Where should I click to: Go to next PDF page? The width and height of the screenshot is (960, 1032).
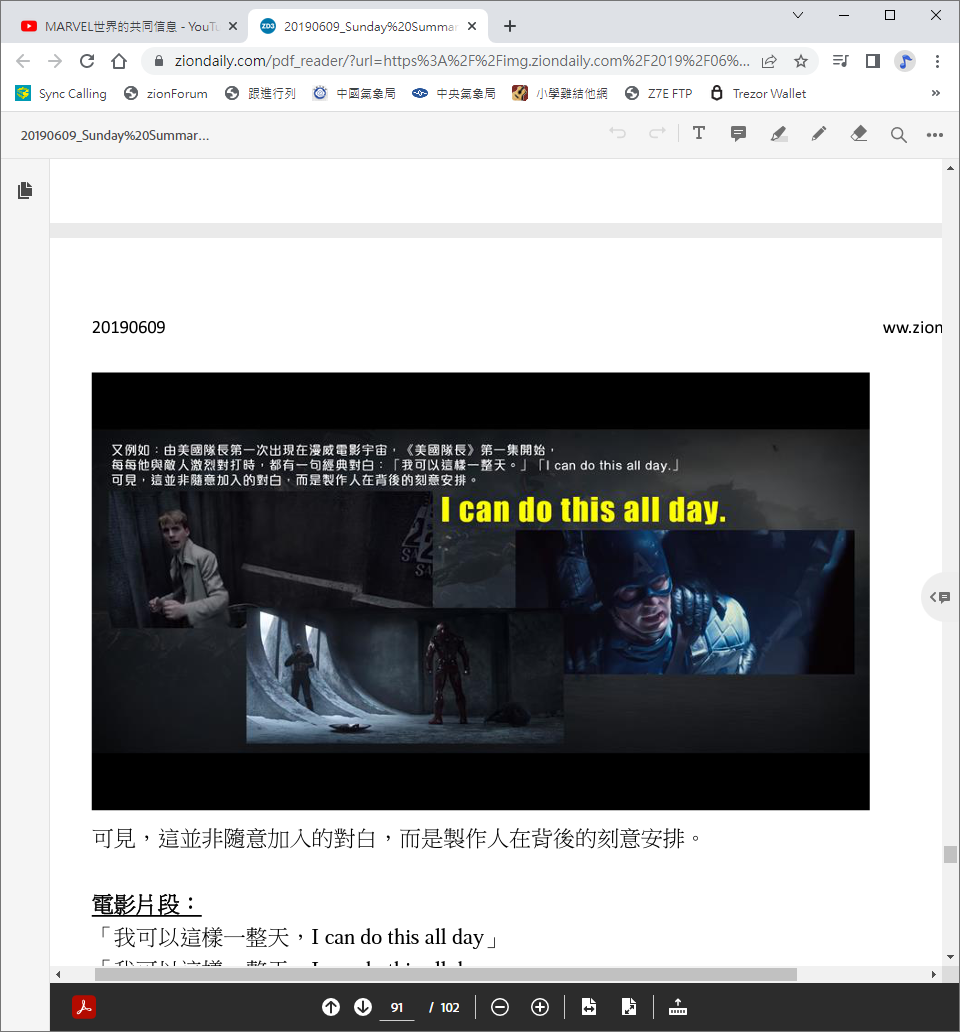coord(363,1007)
